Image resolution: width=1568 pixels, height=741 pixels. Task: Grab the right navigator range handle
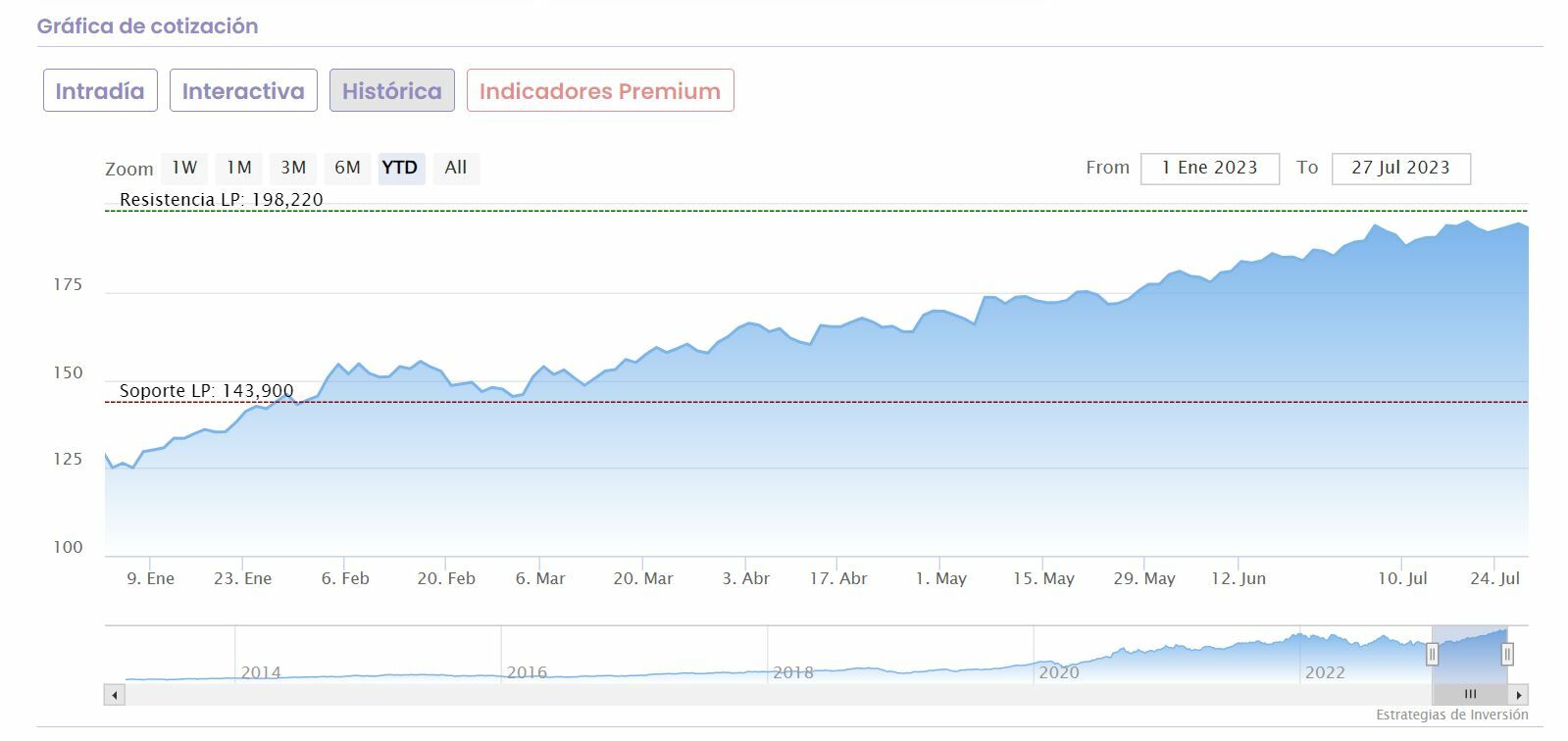[x=1507, y=654]
